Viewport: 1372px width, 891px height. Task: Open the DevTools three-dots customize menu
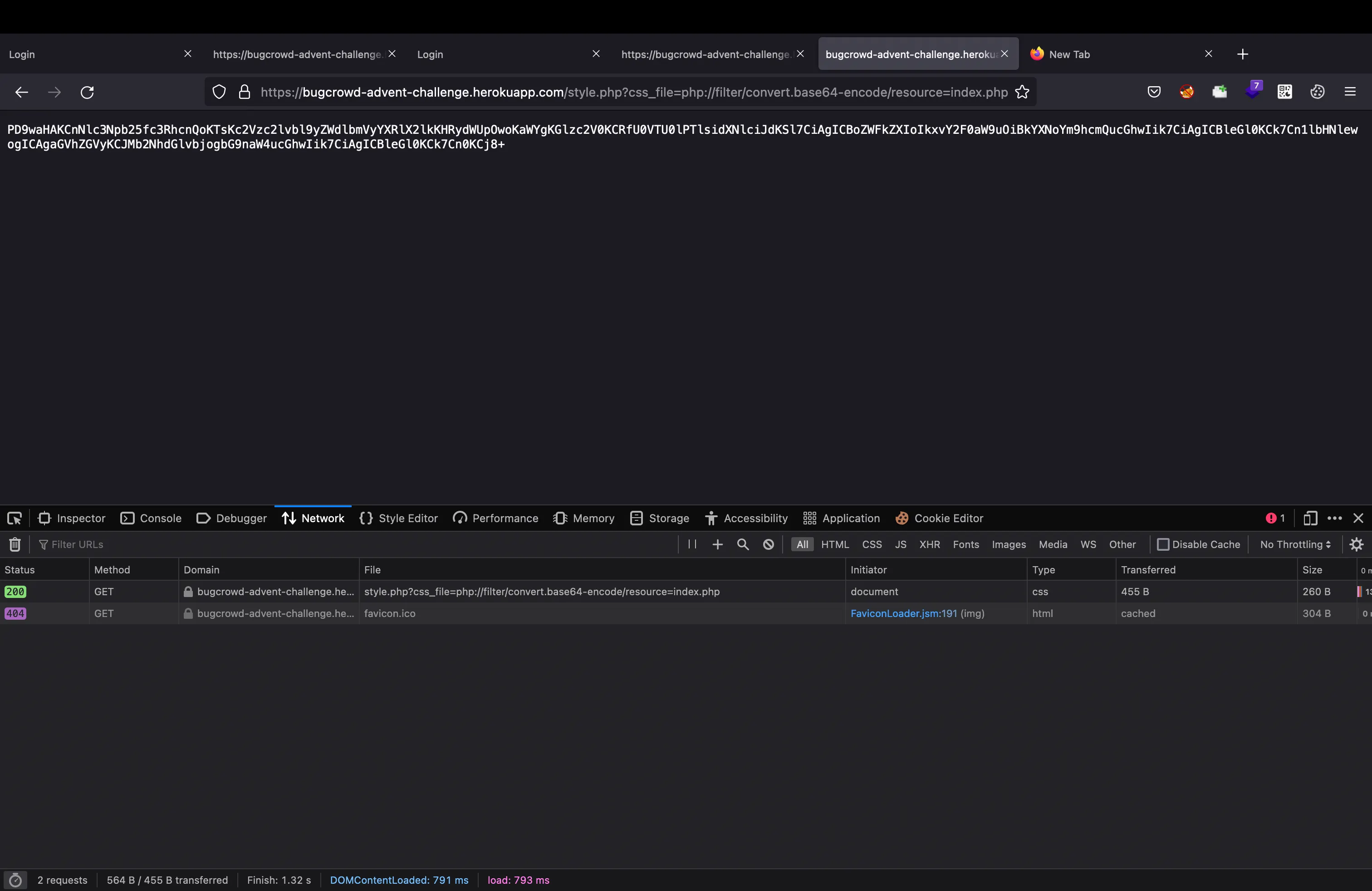(1334, 518)
